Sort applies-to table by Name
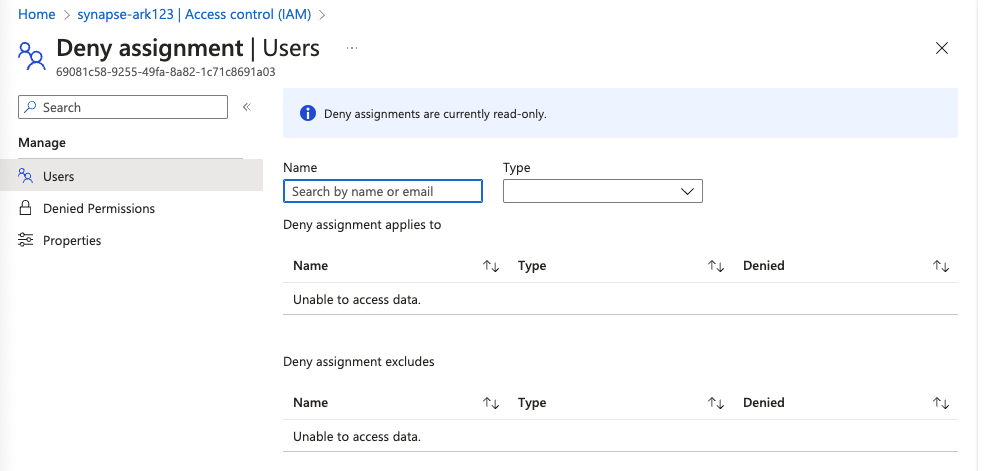This screenshot has height=471, width=986. (490, 266)
